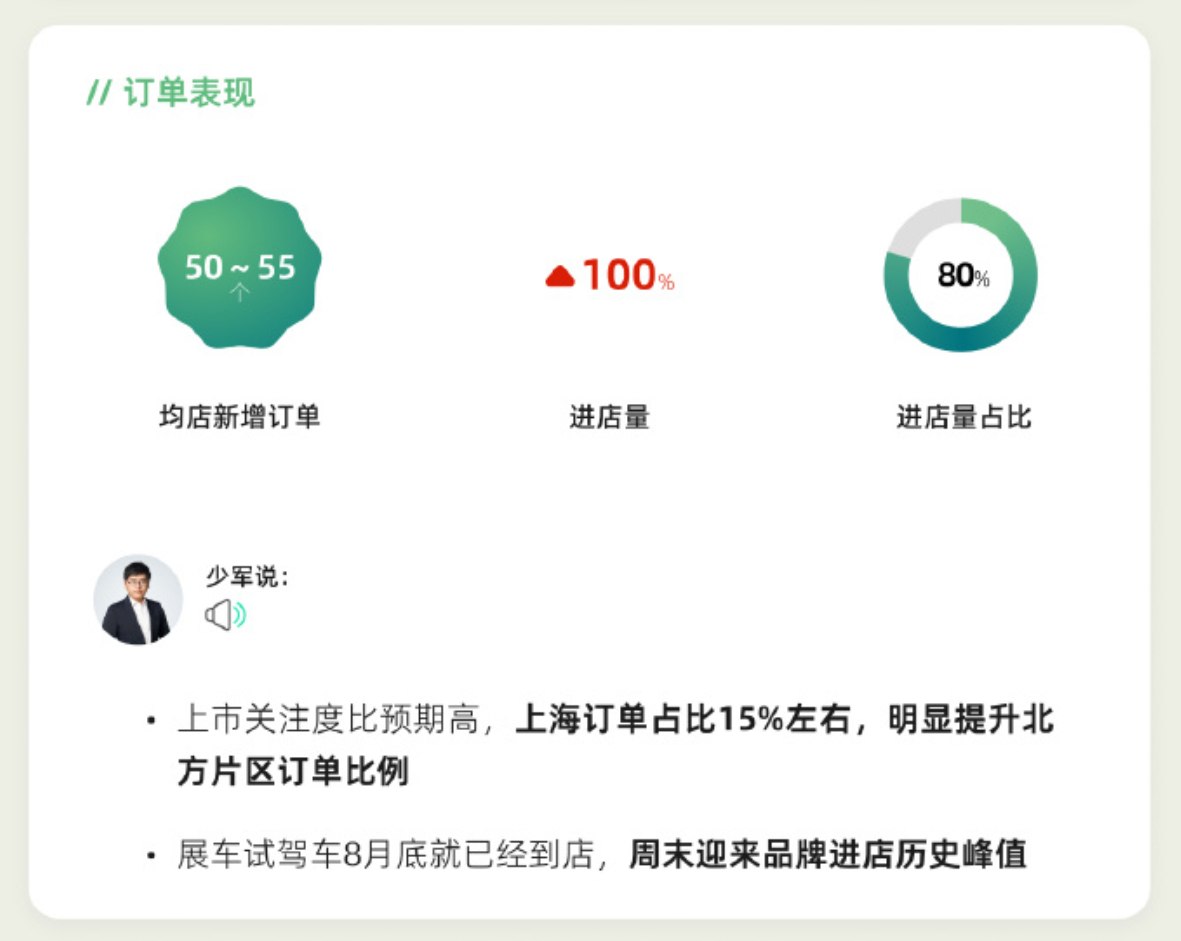Click the 80% value inside the ring

click(963, 275)
